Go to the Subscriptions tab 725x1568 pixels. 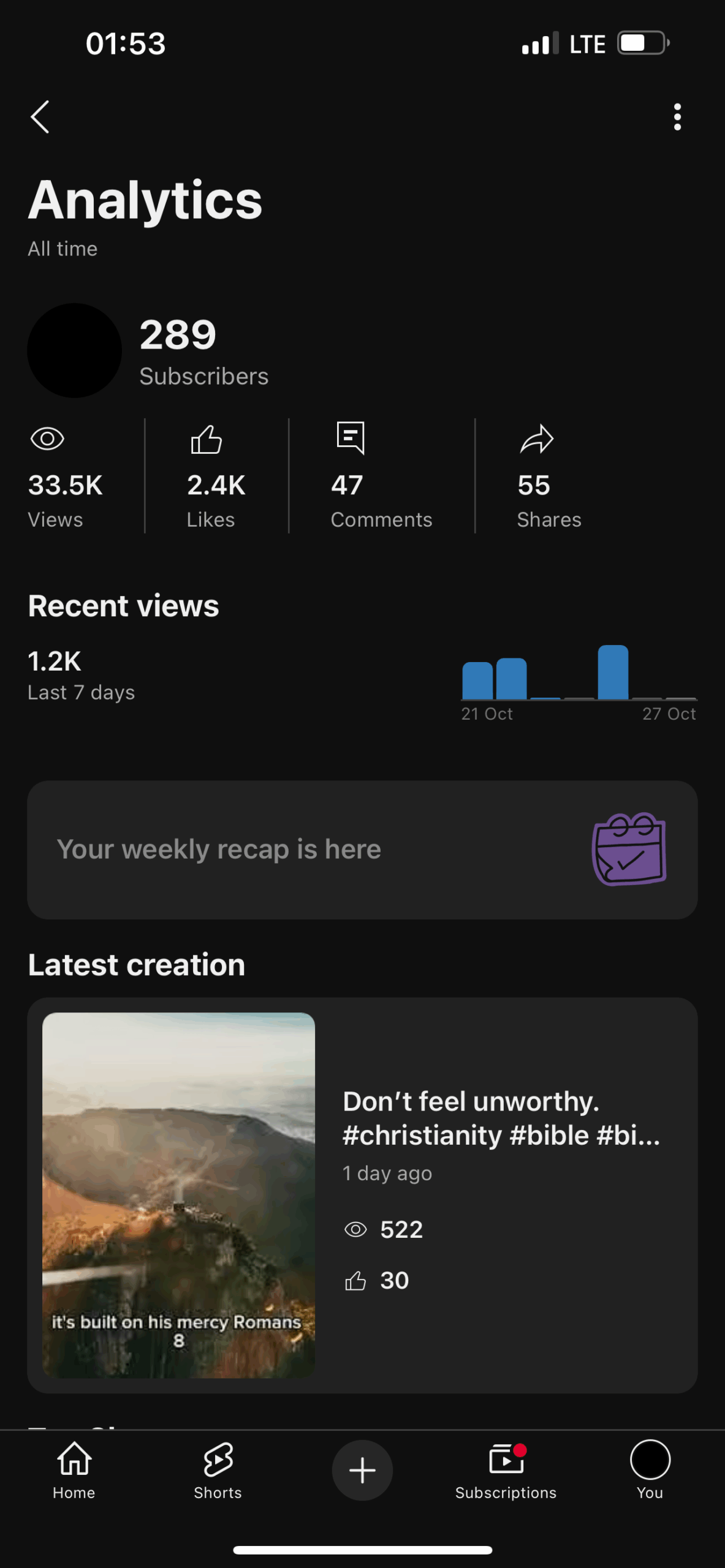506,1470
